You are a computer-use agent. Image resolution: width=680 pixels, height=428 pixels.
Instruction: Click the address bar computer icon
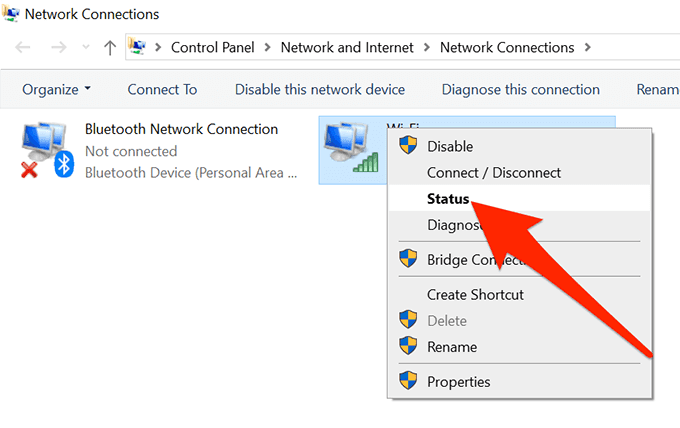(139, 47)
